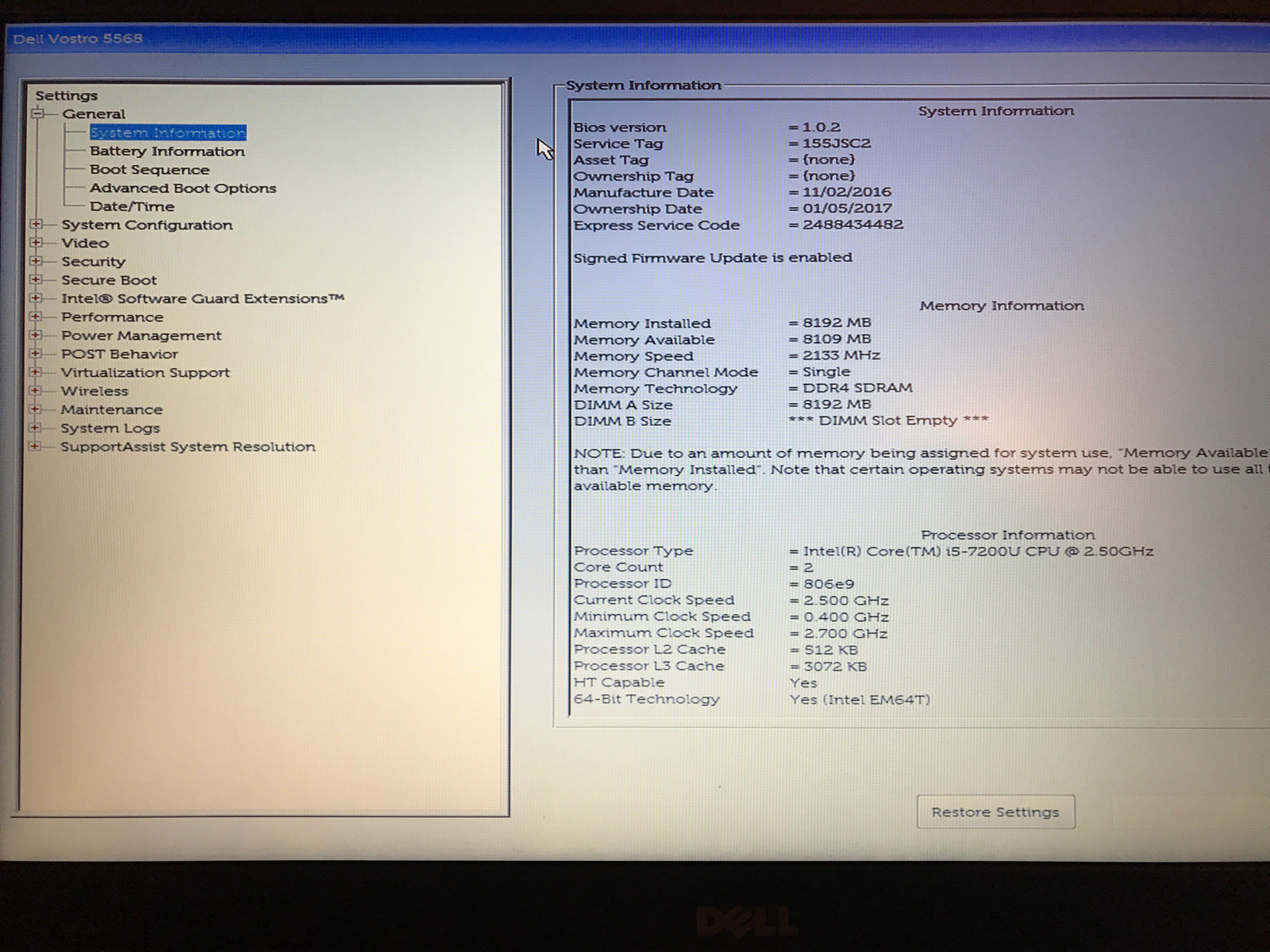
Task: Click the Restore Settings button
Action: [995, 812]
